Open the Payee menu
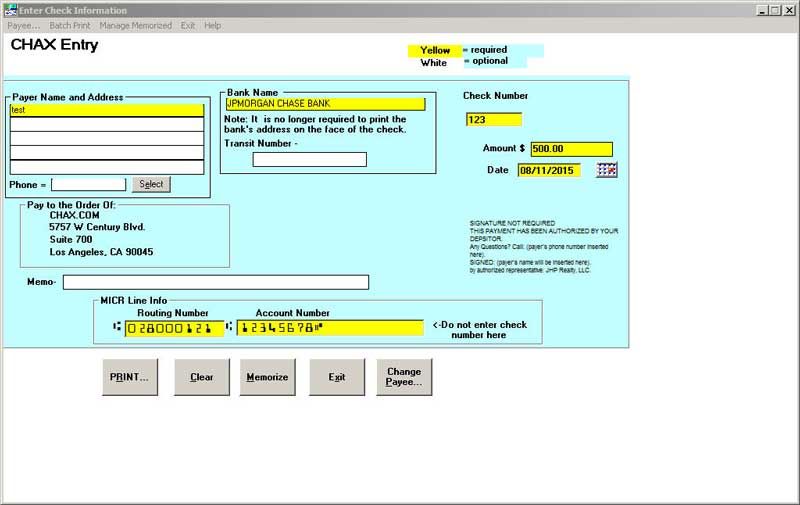 (x=24, y=25)
